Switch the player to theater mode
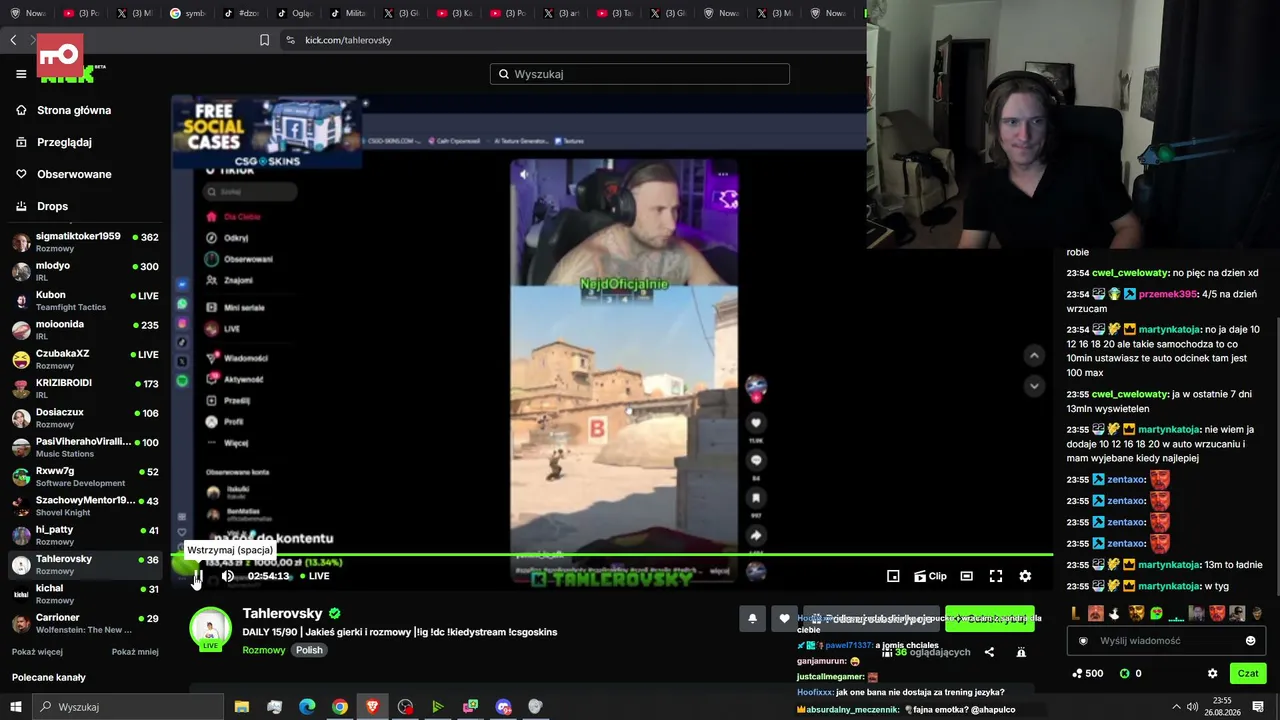The width and height of the screenshot is (1280, 720). pyautogui.click(x=966, y=576)
